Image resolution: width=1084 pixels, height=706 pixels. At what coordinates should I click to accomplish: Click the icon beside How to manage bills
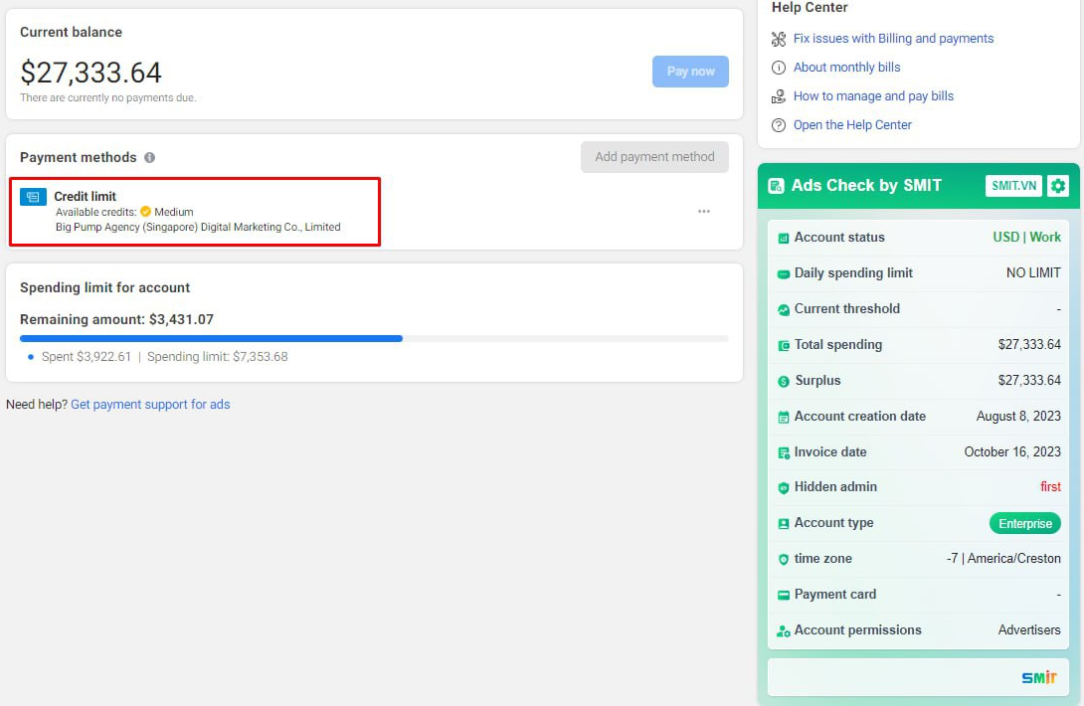point(778,97)
